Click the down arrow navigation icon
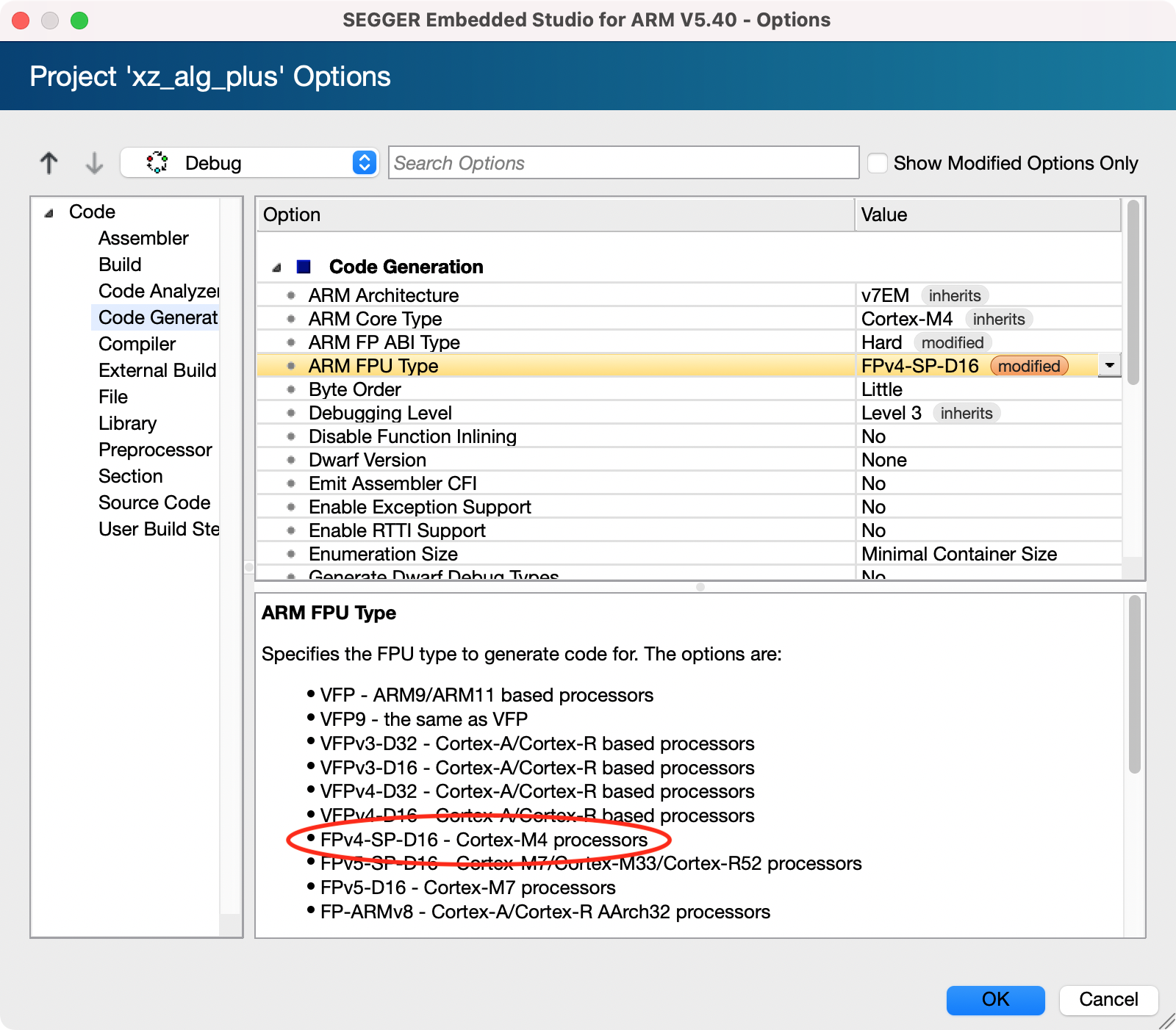Viewport: 1176px width, 1030px height. pyautogui.click(x=93, y=162)
